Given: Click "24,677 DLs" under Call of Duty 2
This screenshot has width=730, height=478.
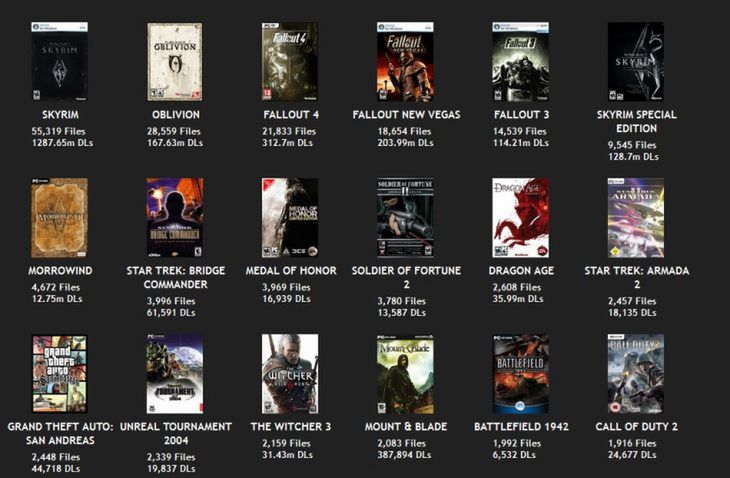Looking at the screenshot, I should click(632, 455).
